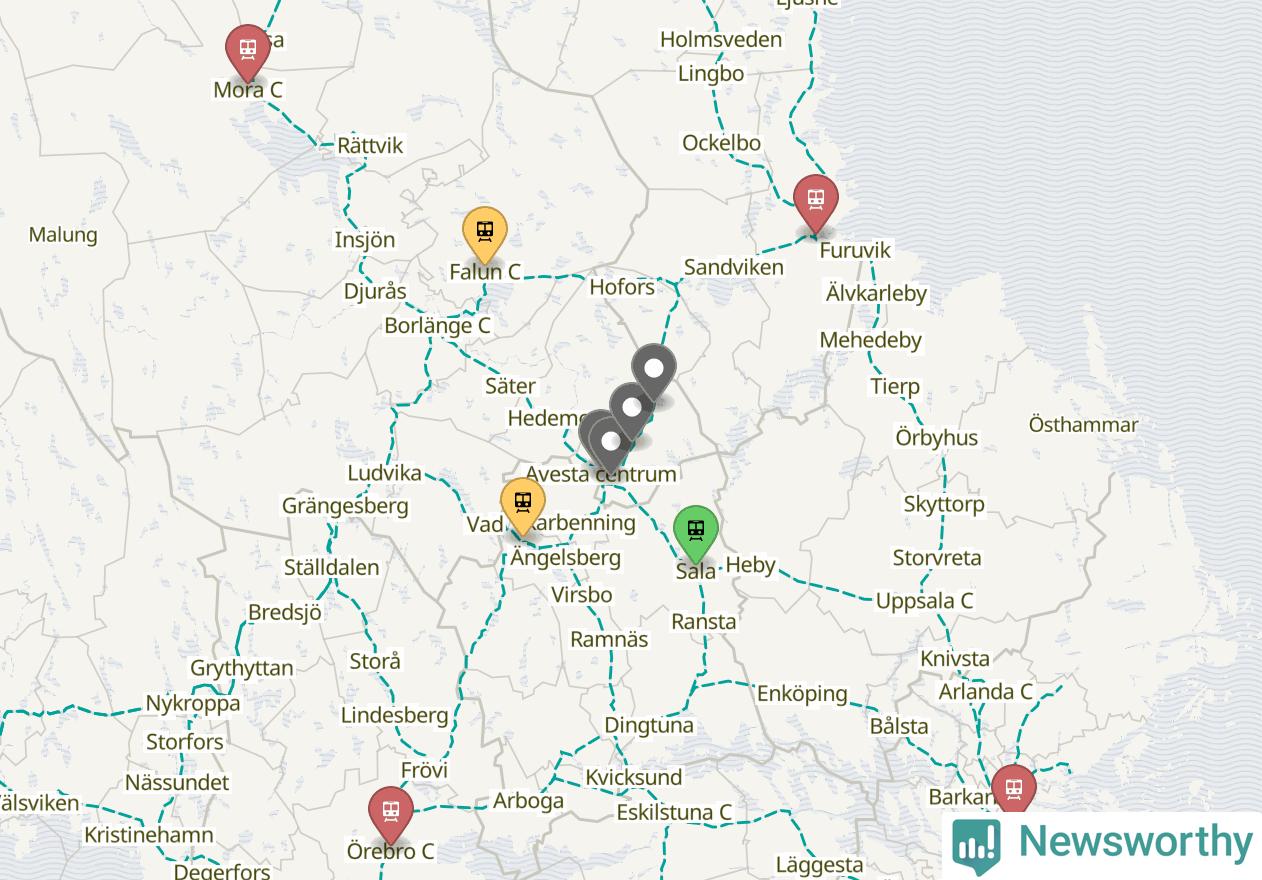The height and width of the screenshot is (880, 1262).
Task: Click the Tierp station label
Action: click(x=895, y=386)
